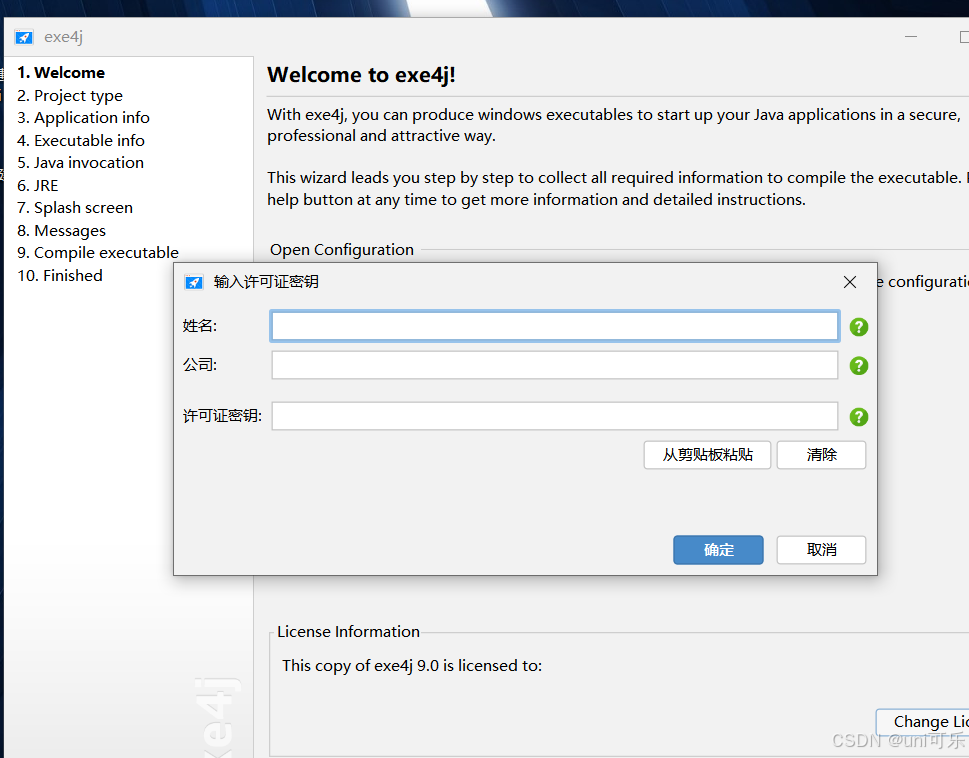Close the 输入许可证密钥 dialog with X
The image size is (969, 758).
(x=850, y=282)
